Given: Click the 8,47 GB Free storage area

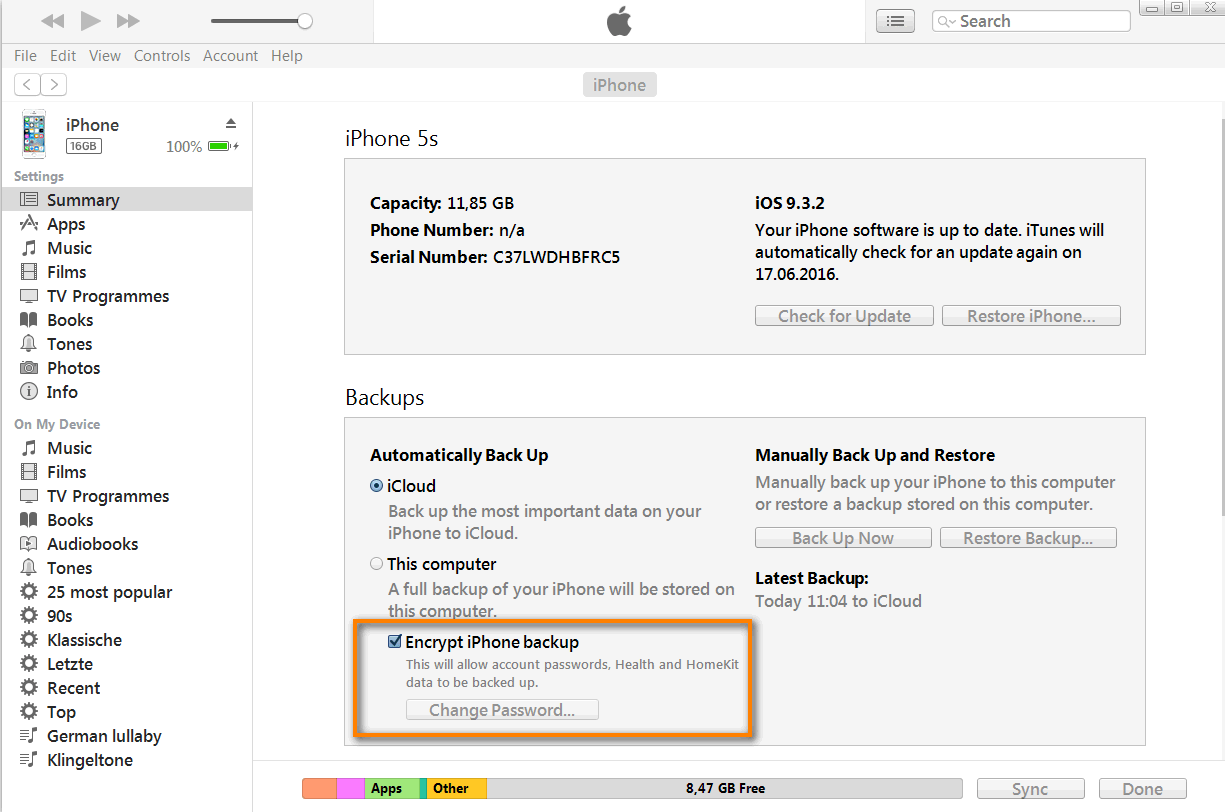Looking at the screenshot, I should tap(725, 789).
